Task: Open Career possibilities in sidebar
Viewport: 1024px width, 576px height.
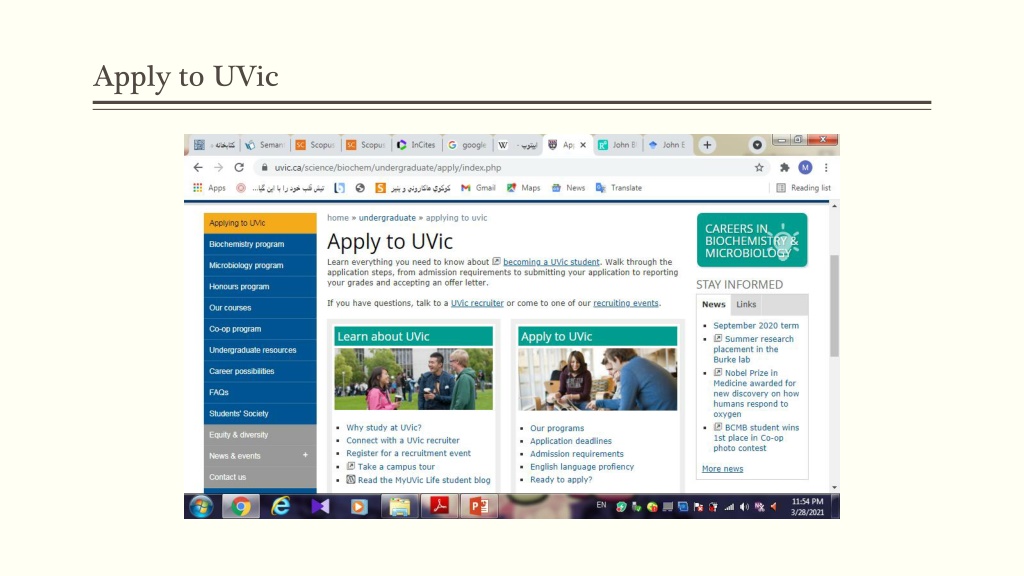Action: tap(260, 371)
